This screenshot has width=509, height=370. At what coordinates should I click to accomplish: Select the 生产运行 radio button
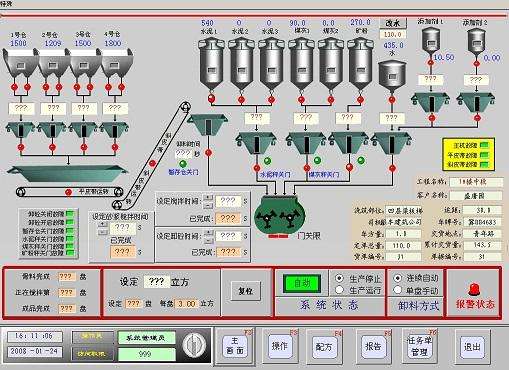tap(339, 290)
